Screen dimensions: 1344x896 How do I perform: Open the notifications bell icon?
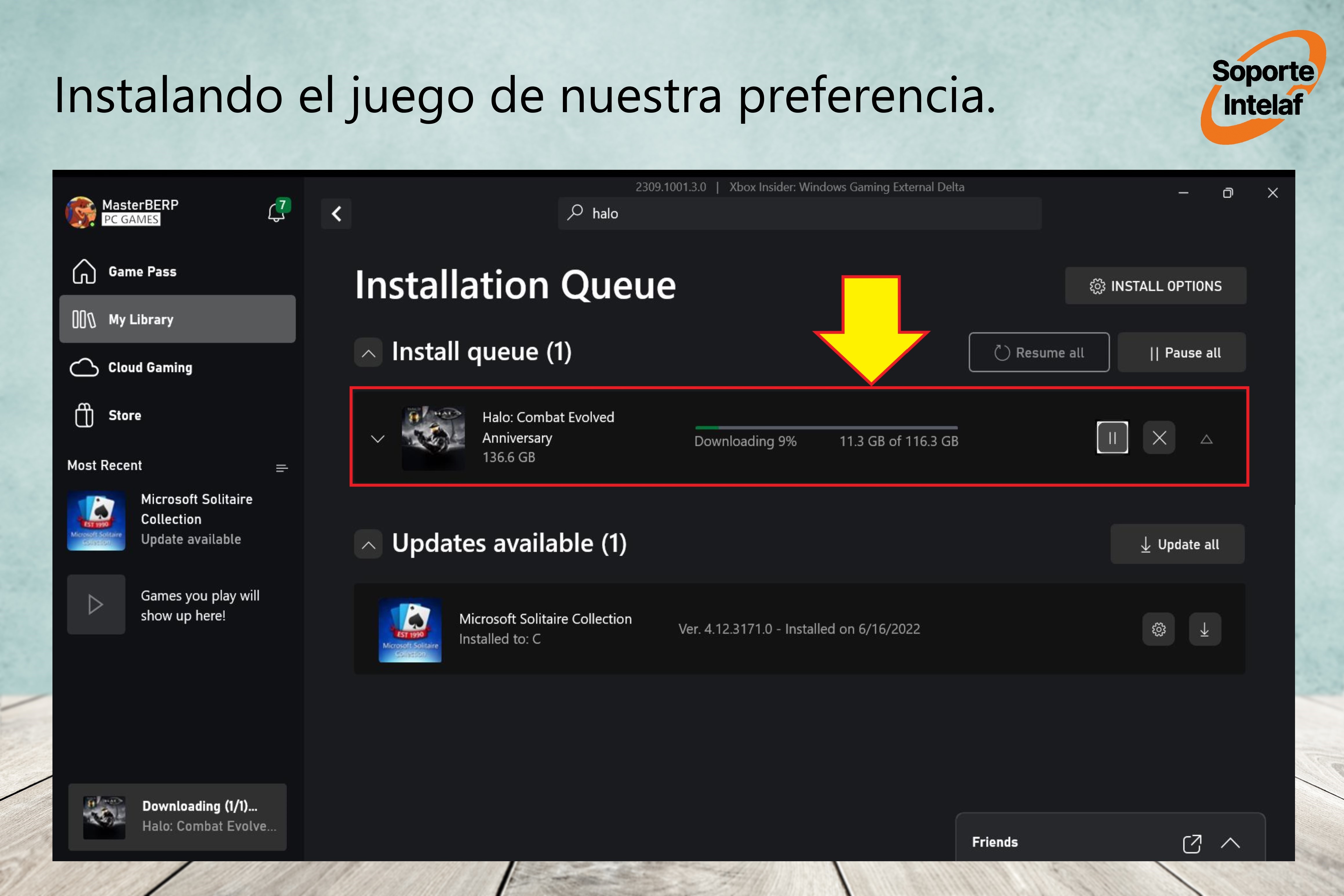(277, 212)
